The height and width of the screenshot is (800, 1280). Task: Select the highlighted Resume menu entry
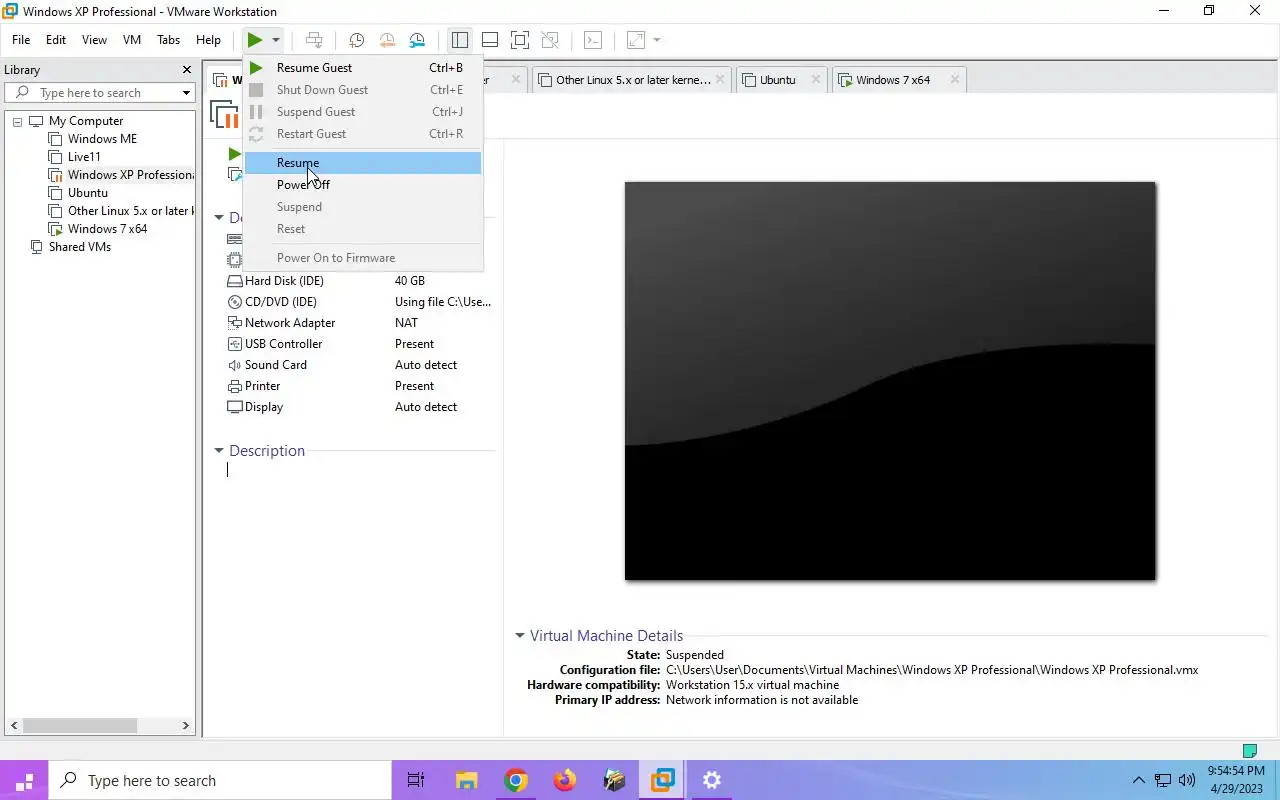coord(363,163)
